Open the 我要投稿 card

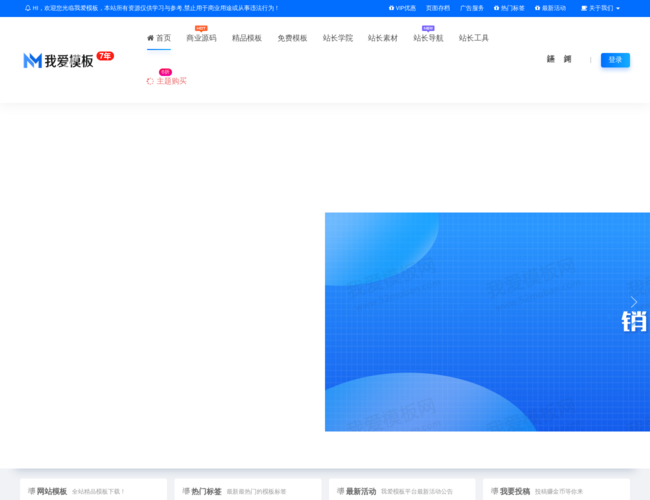pos(556,490)
